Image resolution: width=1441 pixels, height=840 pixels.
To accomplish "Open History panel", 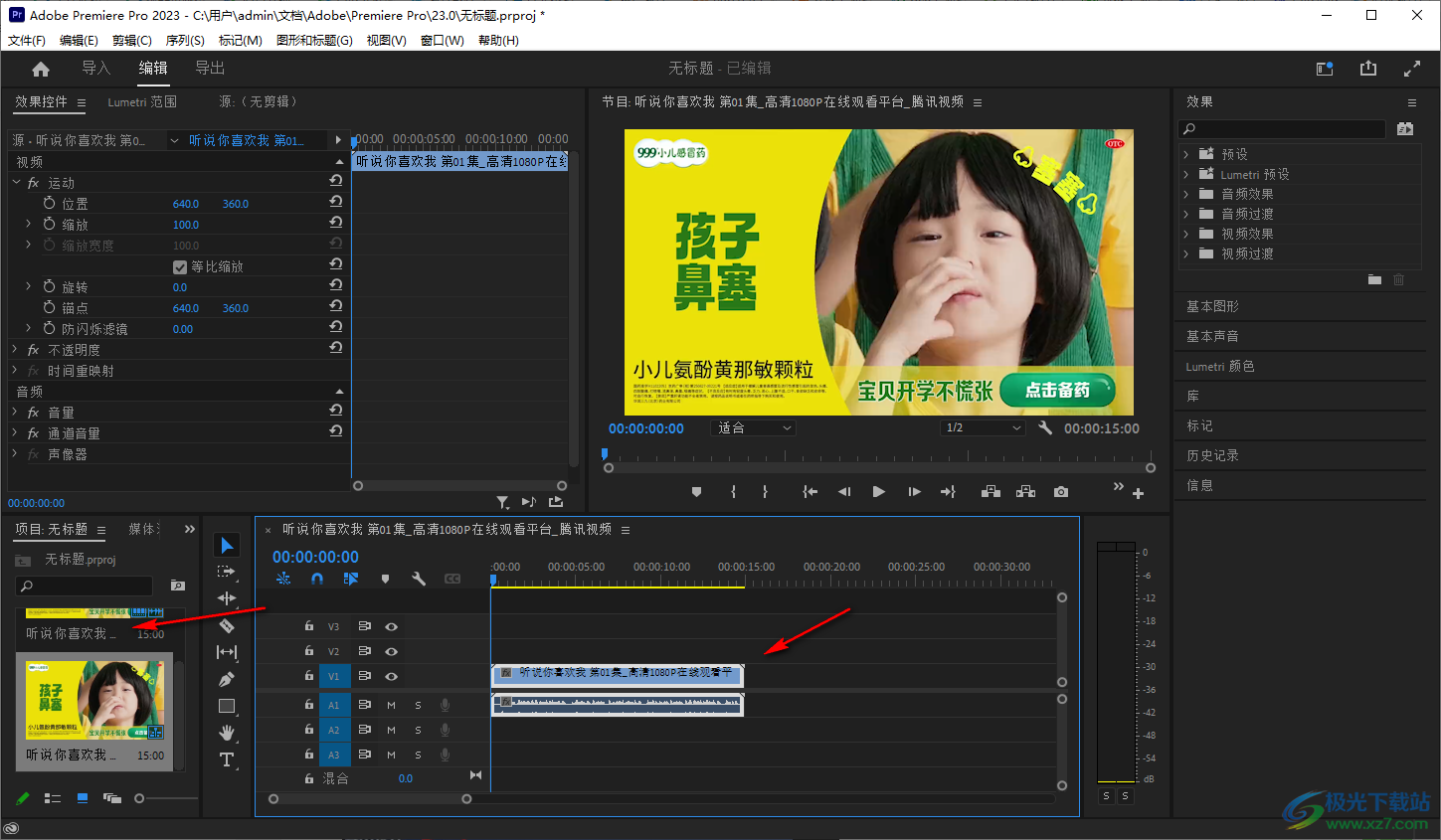I will 1212,455.
